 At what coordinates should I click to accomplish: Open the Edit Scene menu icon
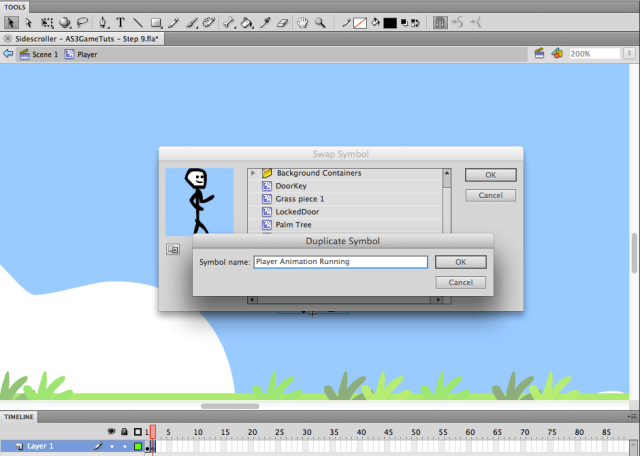coord(539,53)
